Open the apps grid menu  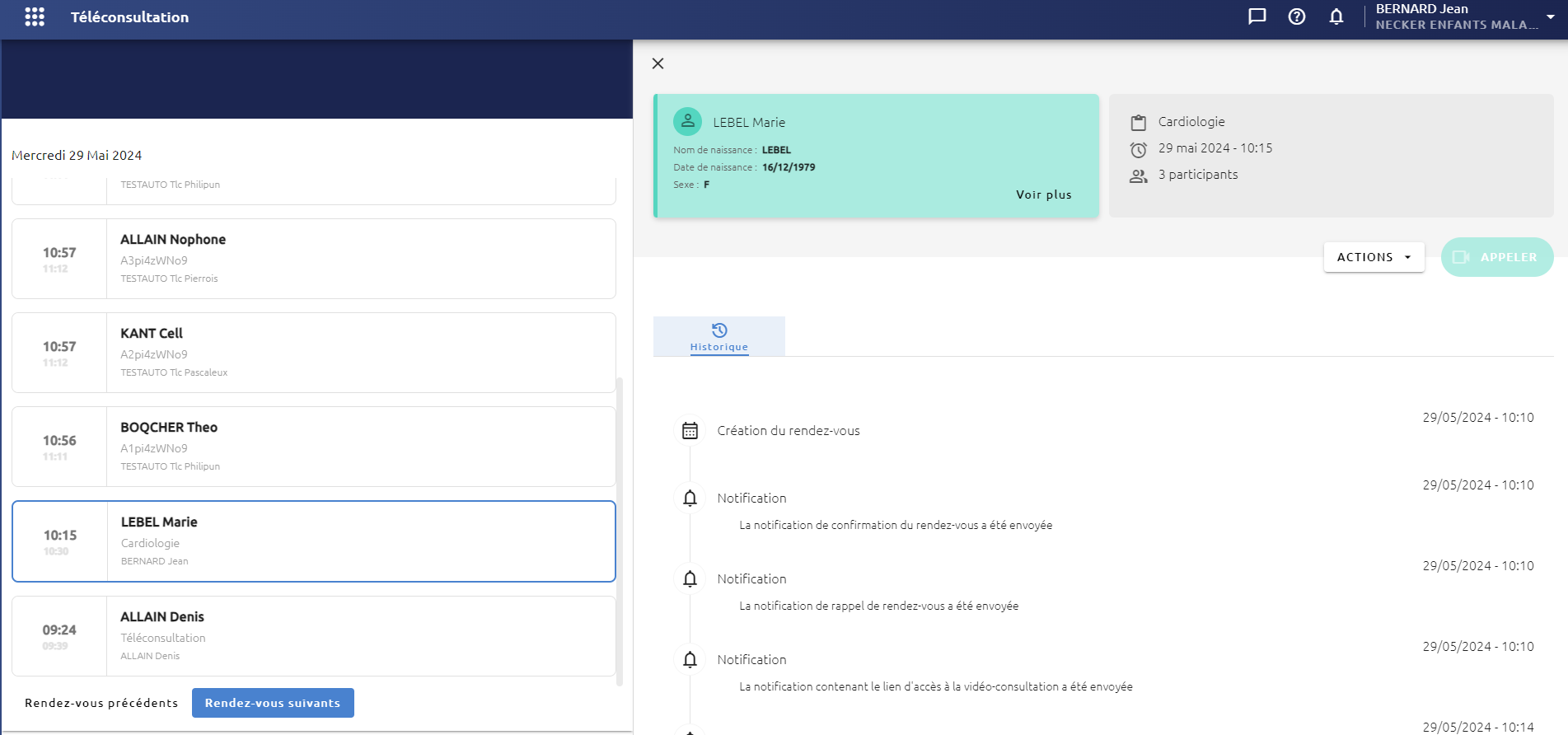(35, 17)
